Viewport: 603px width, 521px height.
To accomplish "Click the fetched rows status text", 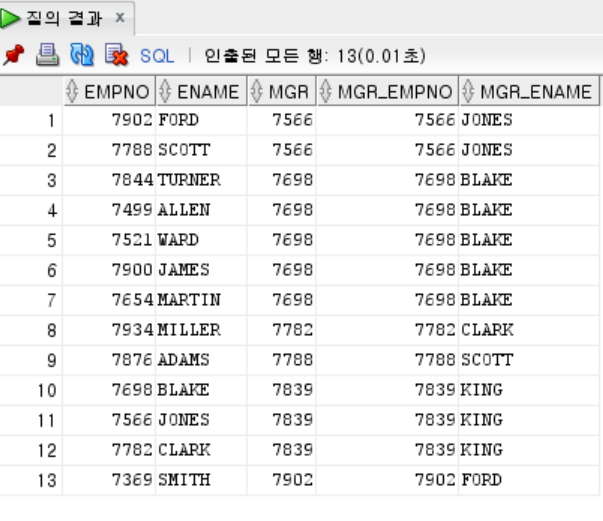I will tap(315, 56).
